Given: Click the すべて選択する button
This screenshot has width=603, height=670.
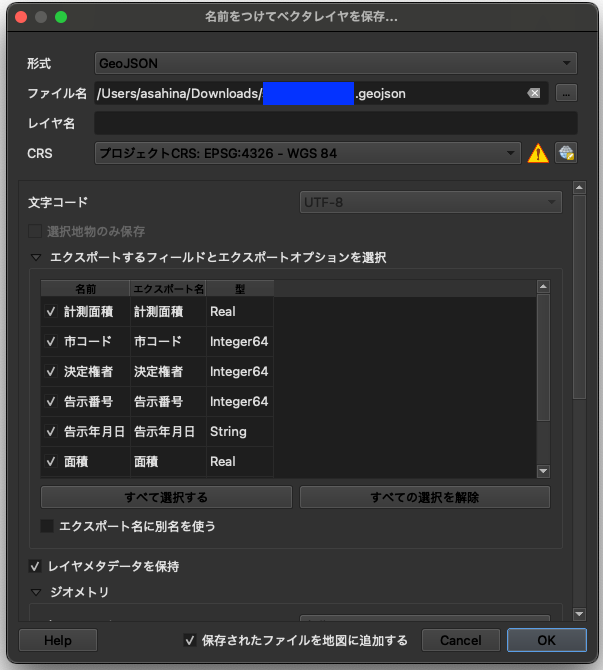Looking at the screenshot, I should coord(166,497).
